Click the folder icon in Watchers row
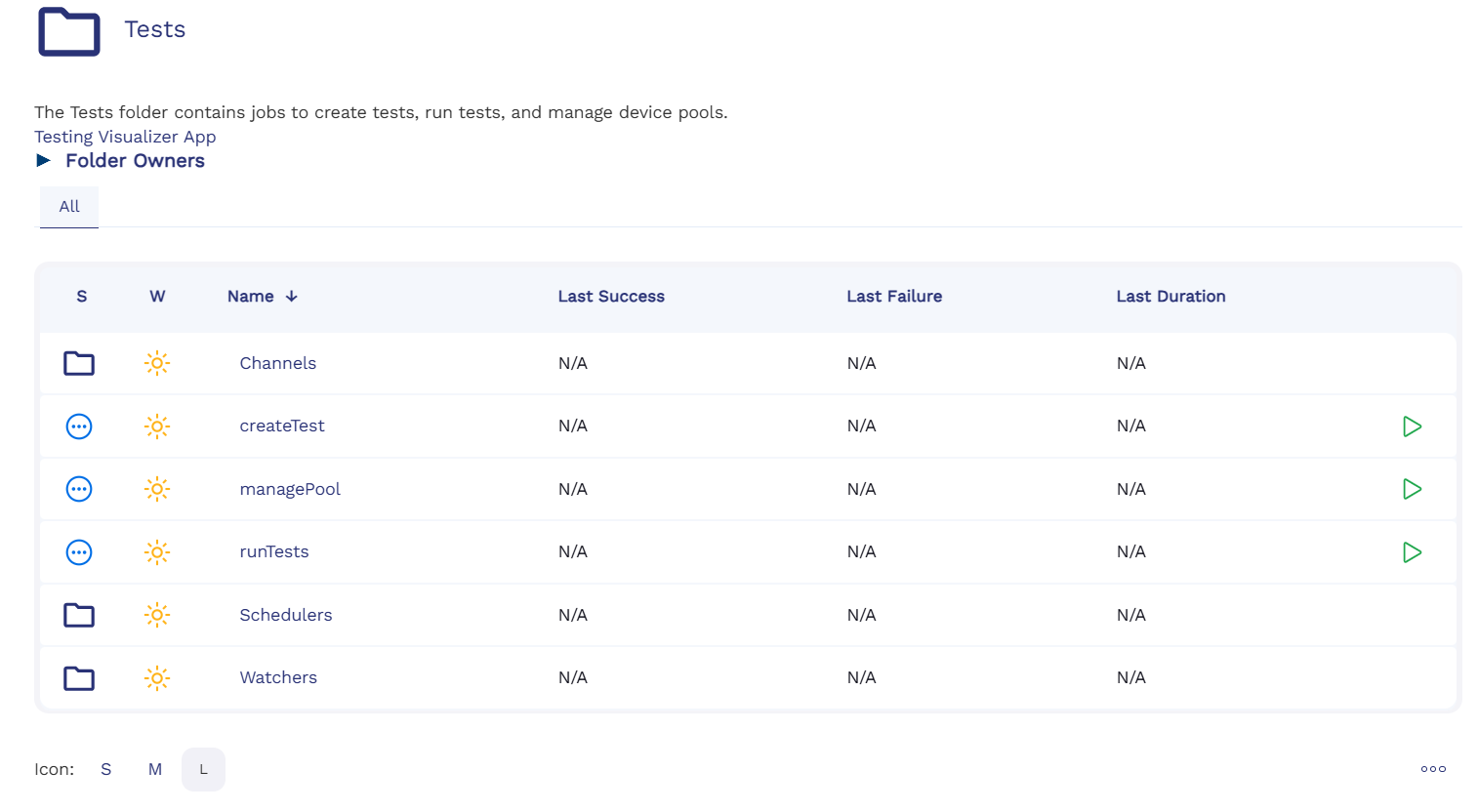This screenshot has width=1478, height=812. (79, 678)
